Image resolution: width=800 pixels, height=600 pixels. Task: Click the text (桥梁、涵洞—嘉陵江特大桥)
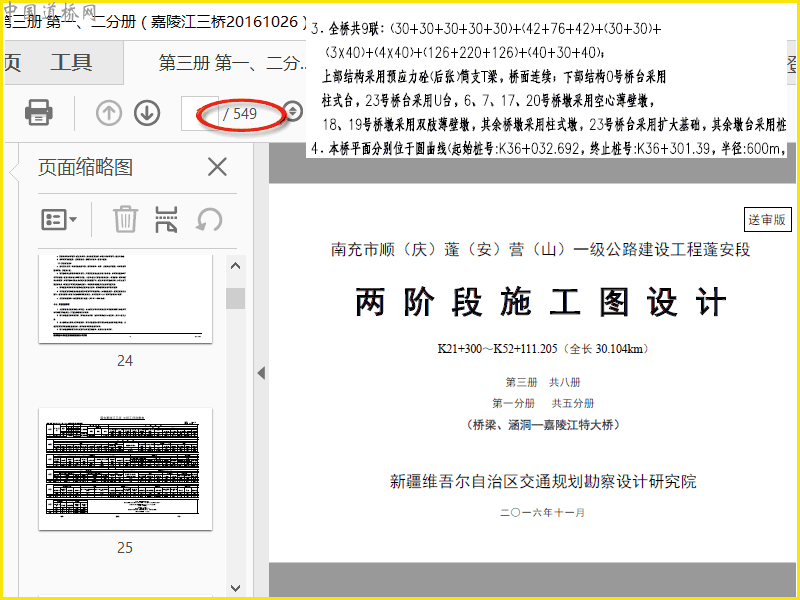pyautogui.click(x=543, y=424)
